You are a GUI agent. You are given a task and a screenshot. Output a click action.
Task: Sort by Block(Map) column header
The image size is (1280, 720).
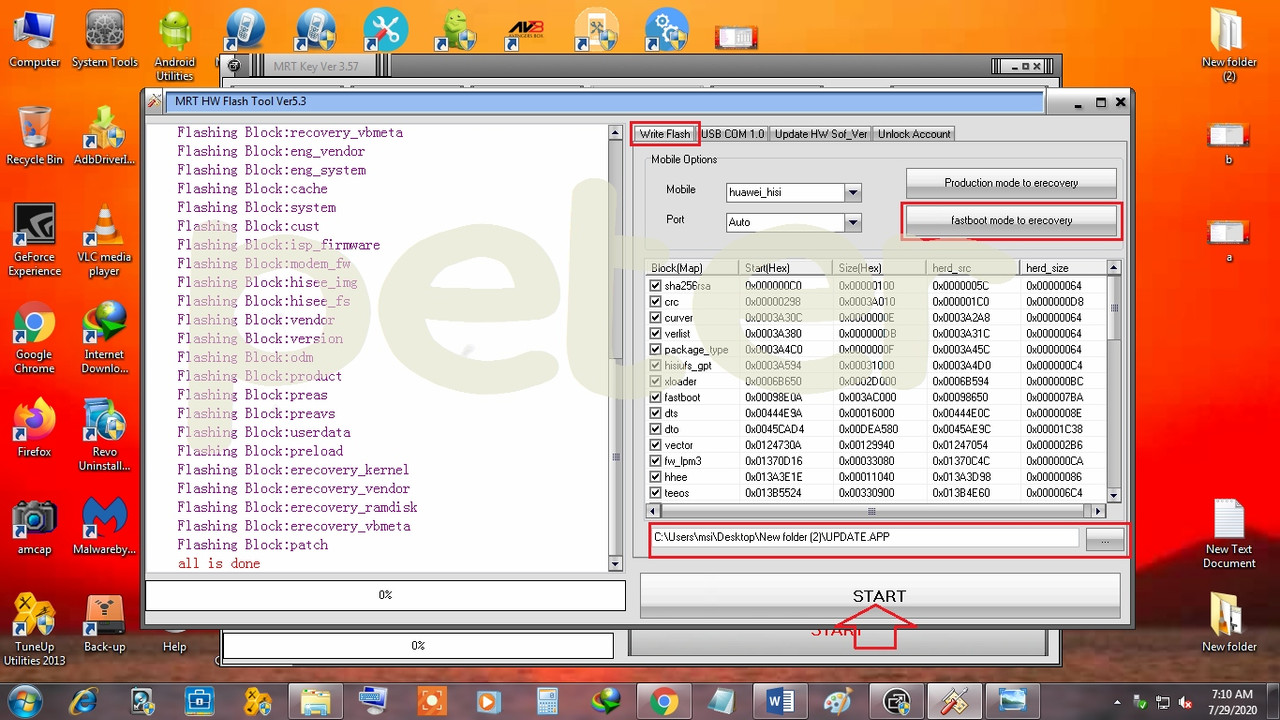tap(693, 268)
